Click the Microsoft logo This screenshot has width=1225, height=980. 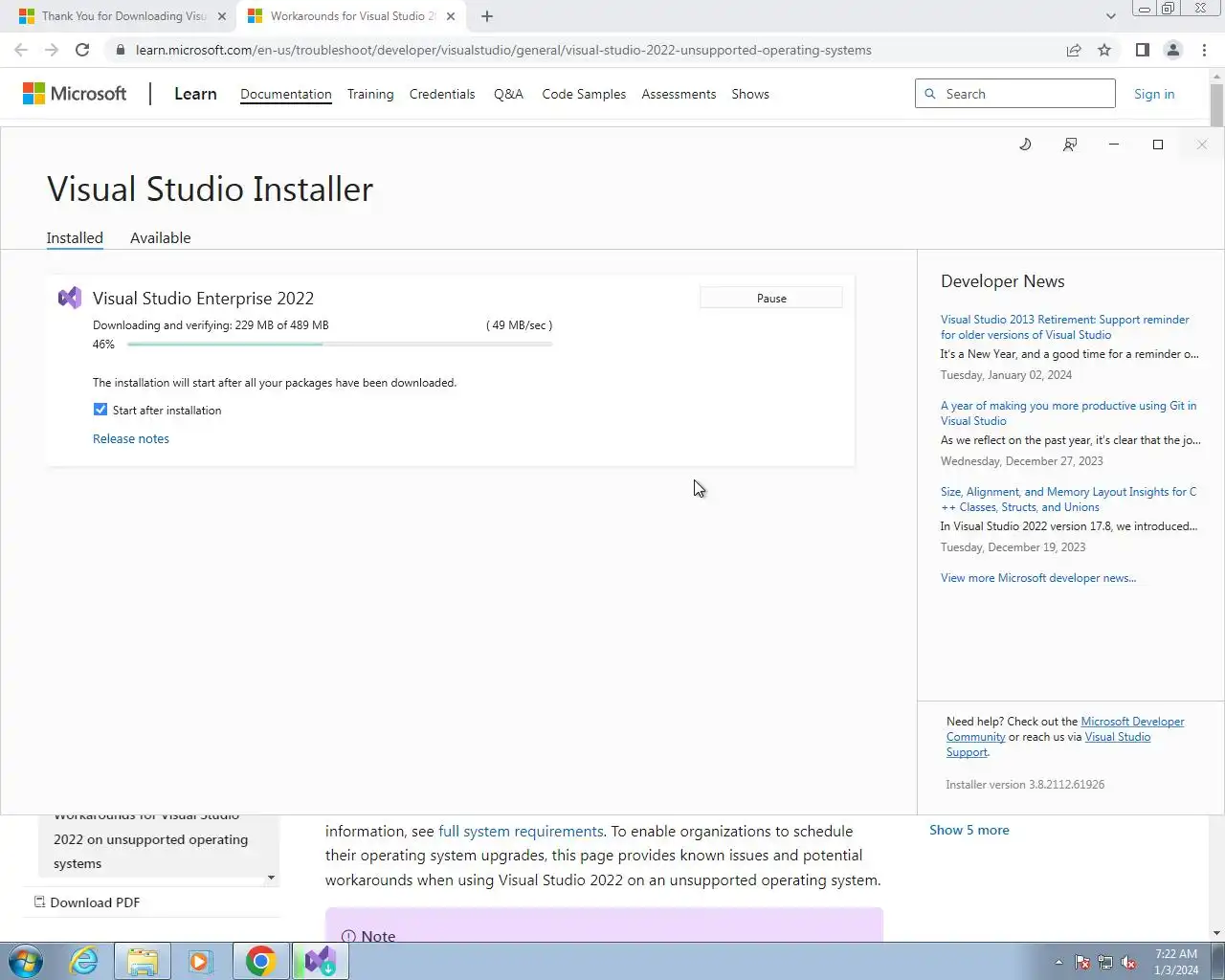click(x=75, y=94)
